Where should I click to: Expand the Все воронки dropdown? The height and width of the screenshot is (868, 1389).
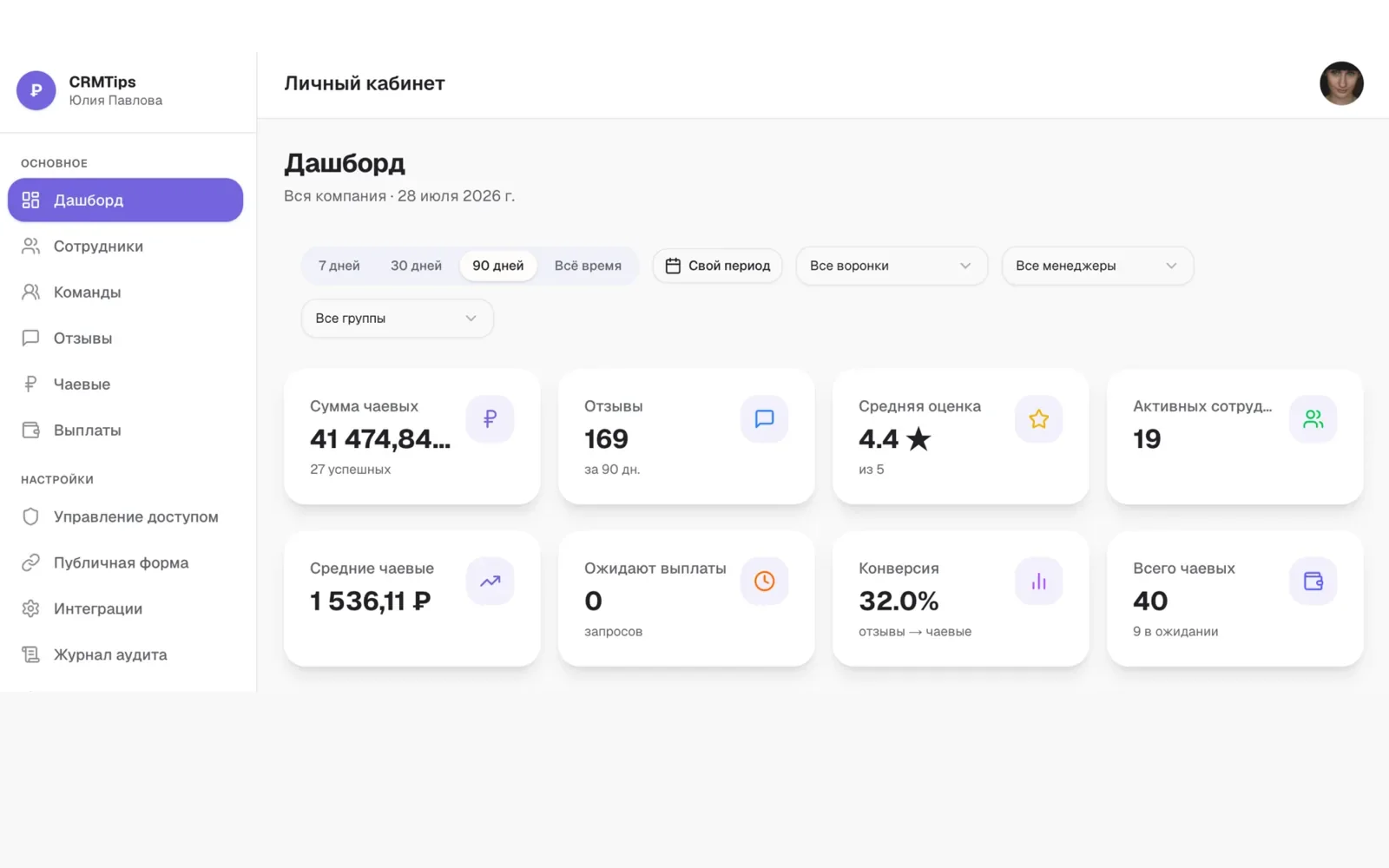coord(892,266)
